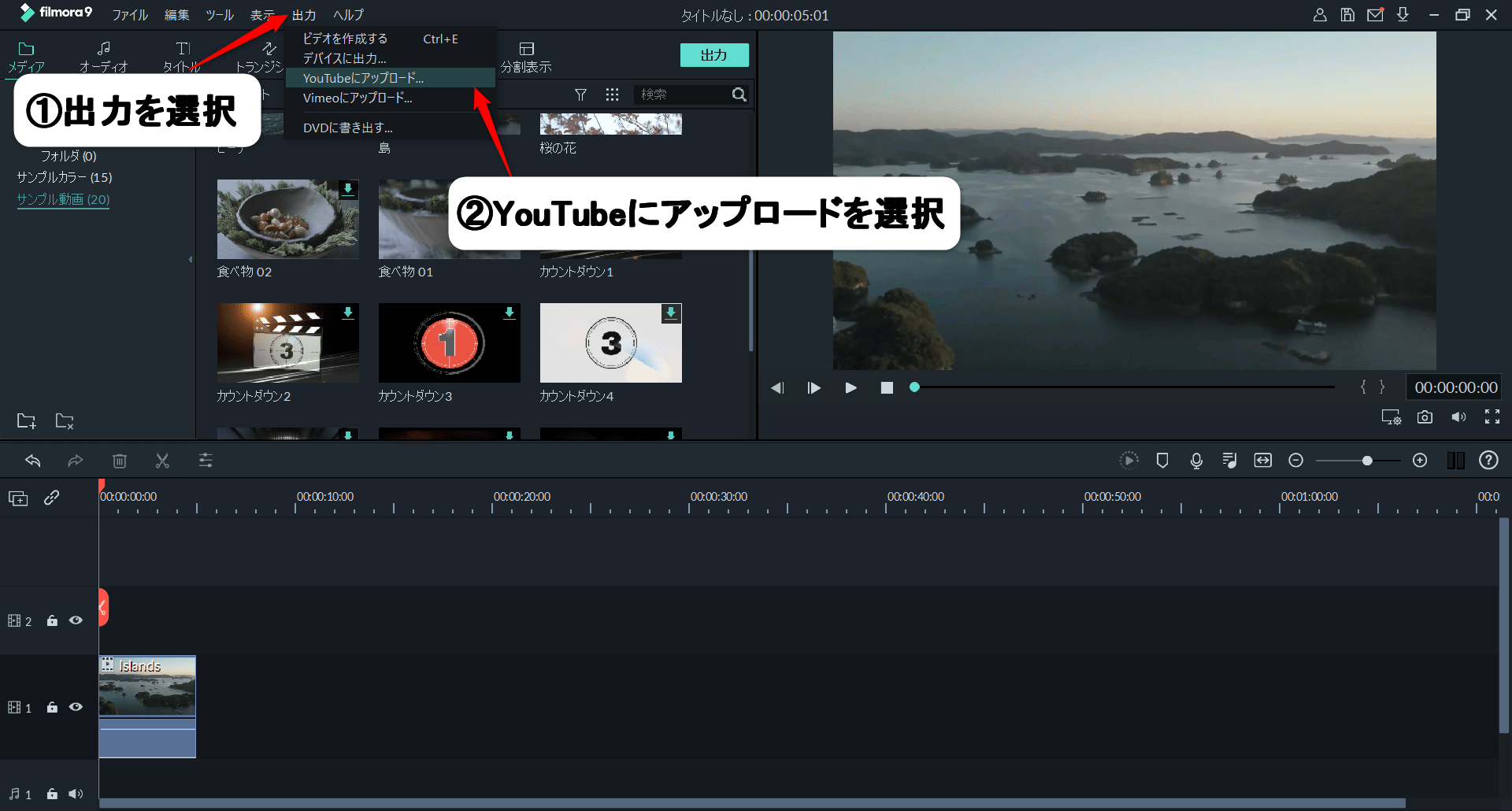
Task: Open the audio mixer icon
Action: pos(1229,461)
